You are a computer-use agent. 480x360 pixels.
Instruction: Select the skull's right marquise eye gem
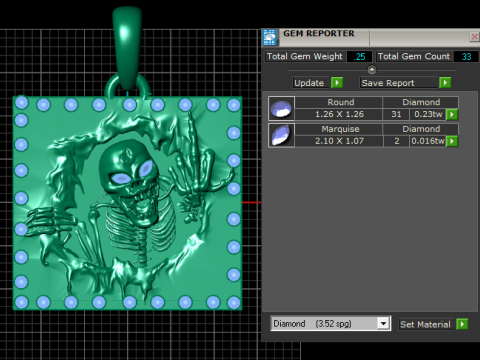(146, 168)
